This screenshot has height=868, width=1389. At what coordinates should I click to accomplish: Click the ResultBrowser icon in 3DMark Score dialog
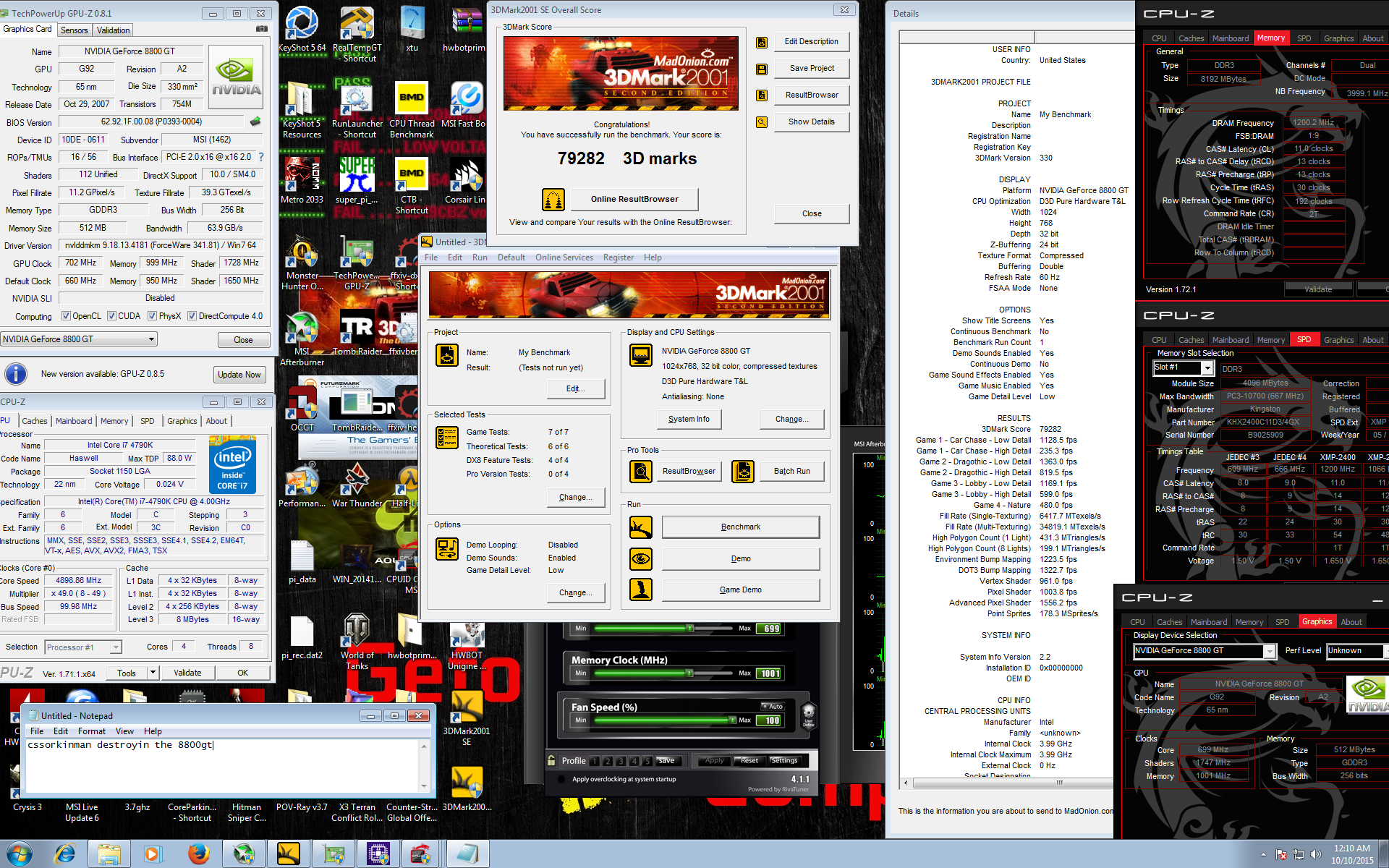tap(762, 95)
